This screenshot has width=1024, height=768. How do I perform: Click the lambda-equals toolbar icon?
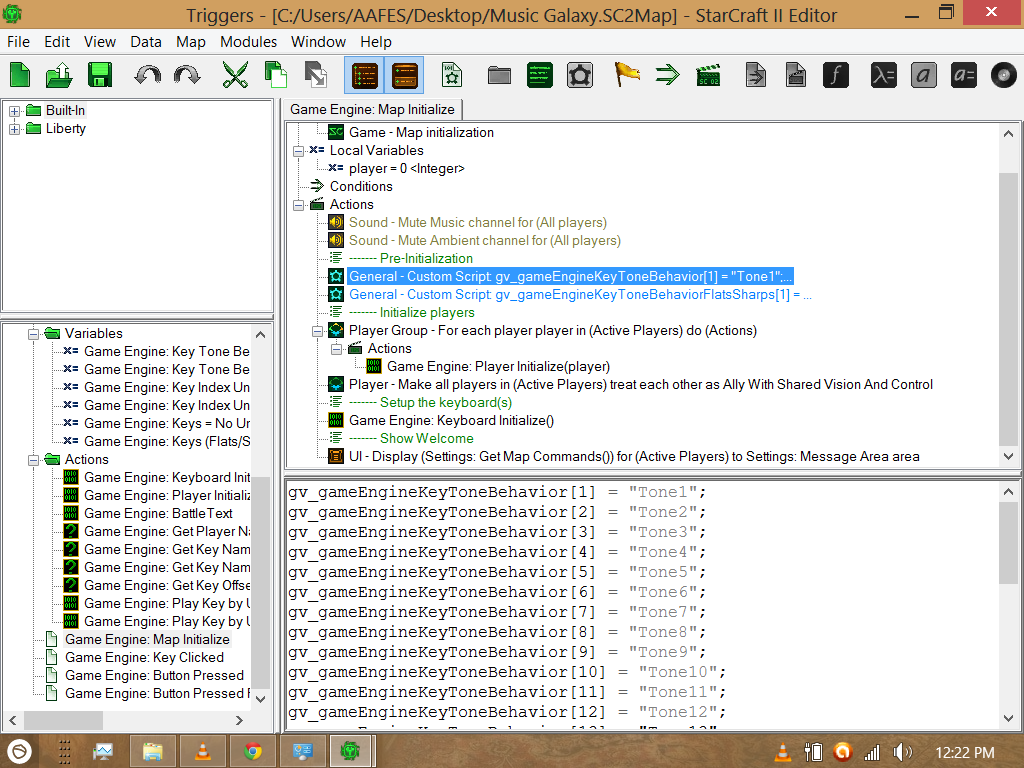[883, 74]
